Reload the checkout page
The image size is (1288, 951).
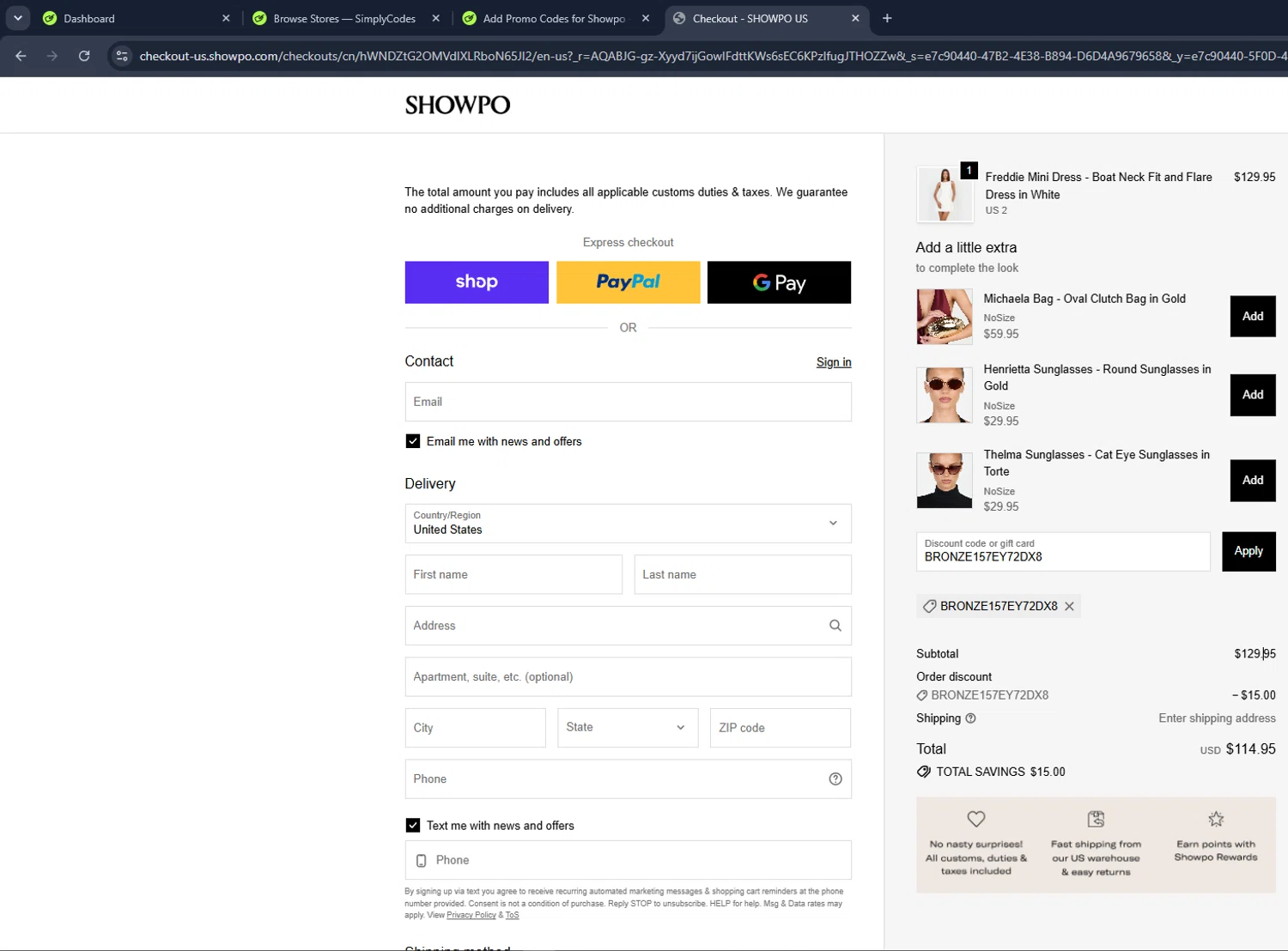click(x=84, y=56)
